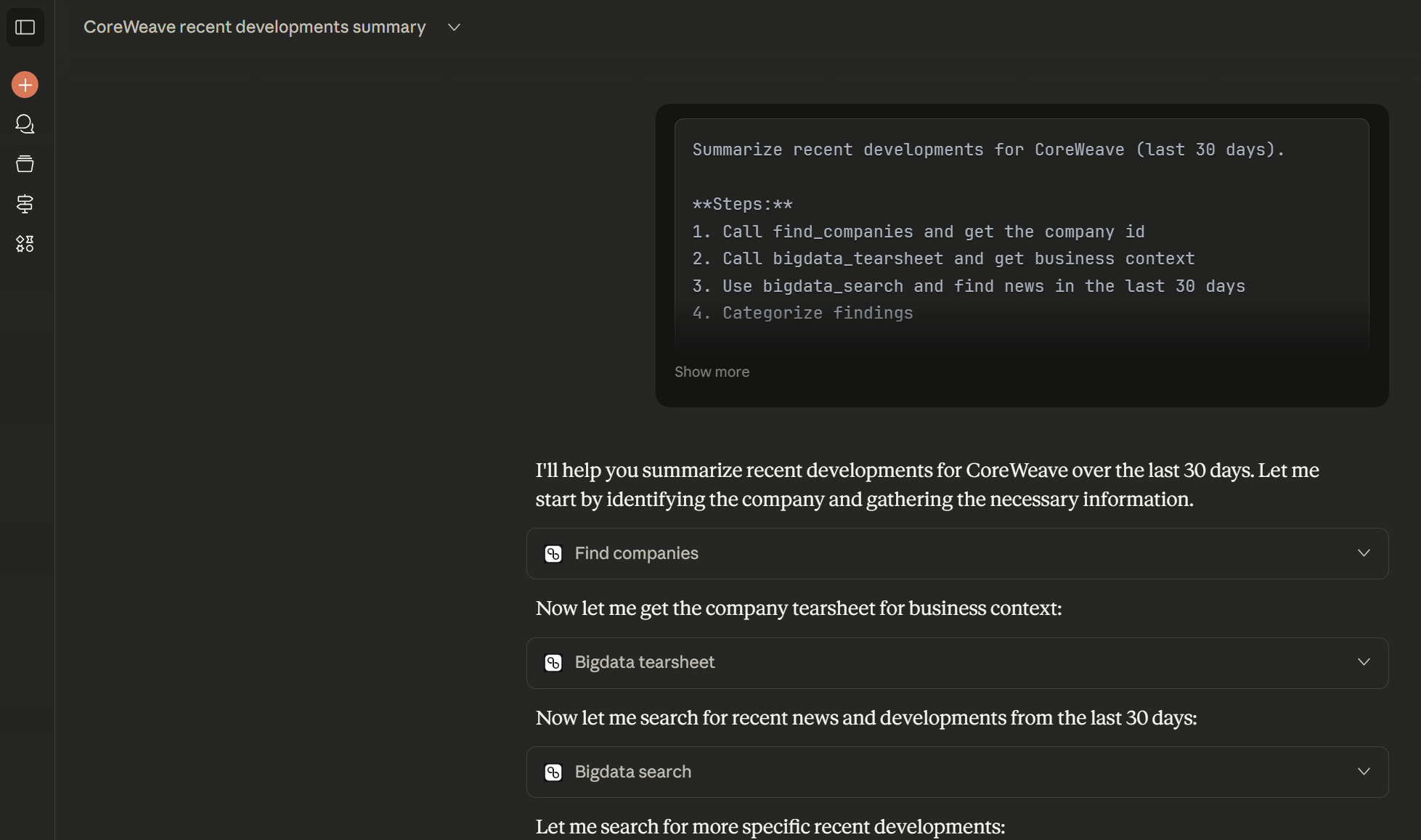Open the chats list from the sidebar
The image size is (1421, 840).
pos(25,124)
